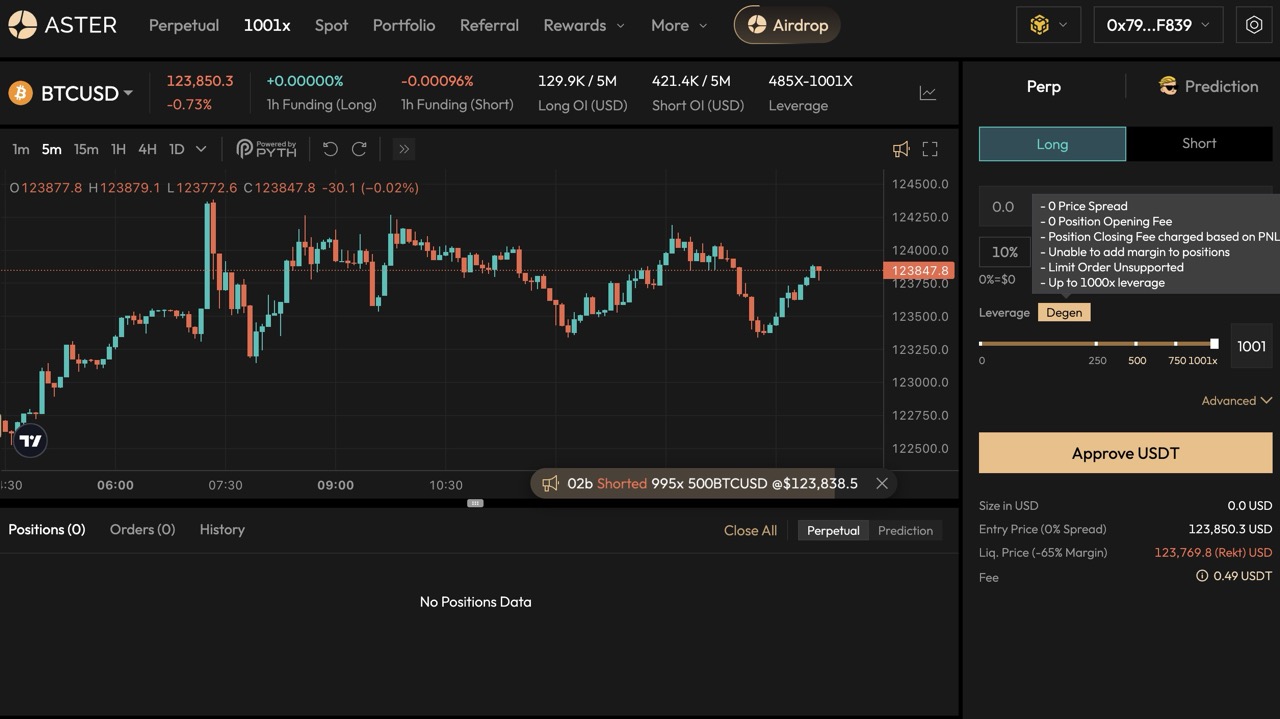Toggle positions view to Prediction

905,531
